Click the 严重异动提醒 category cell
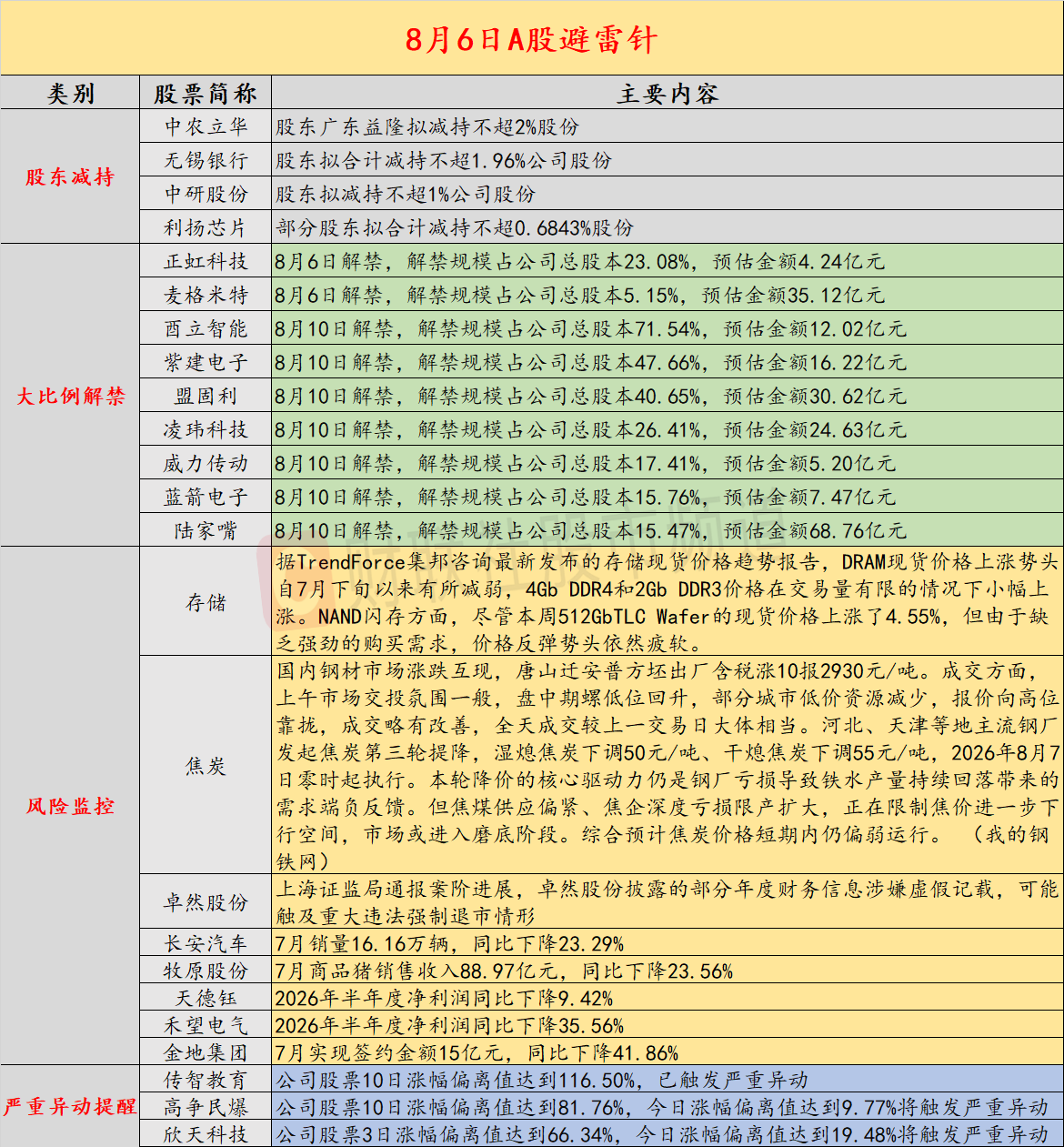Viewport: 1064px width, 1147px height. tap(71, 1106)
